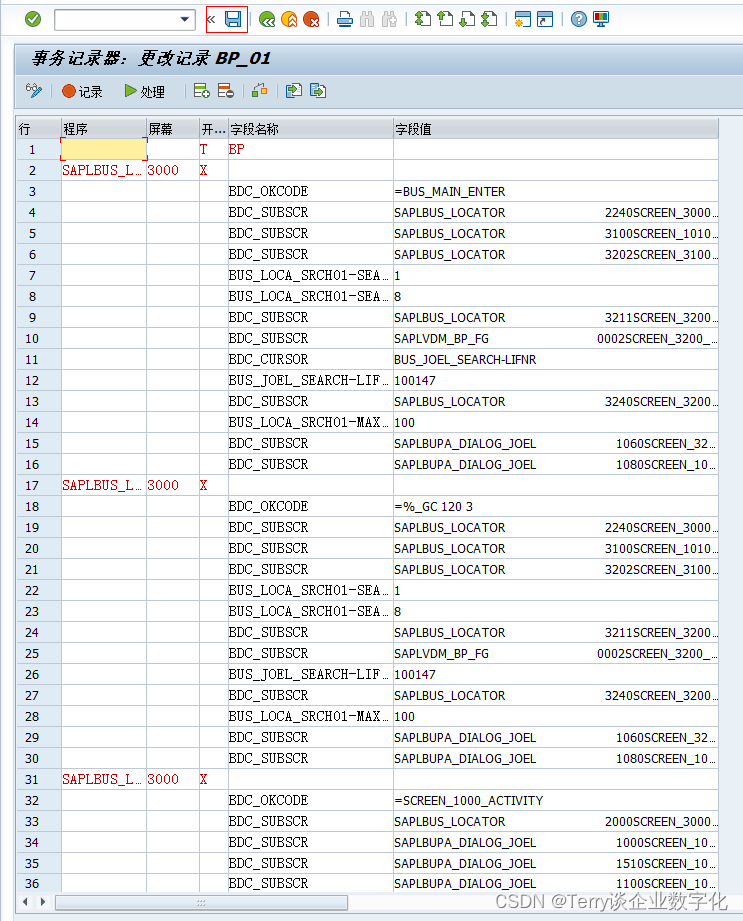Click the generate shortcut icon

pyautogui.click(x=545, y=20)
